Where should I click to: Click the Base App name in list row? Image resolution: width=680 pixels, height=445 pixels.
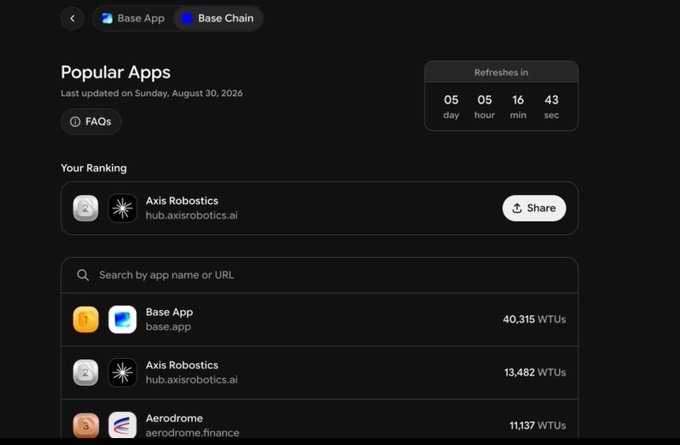tap(170, 312)
